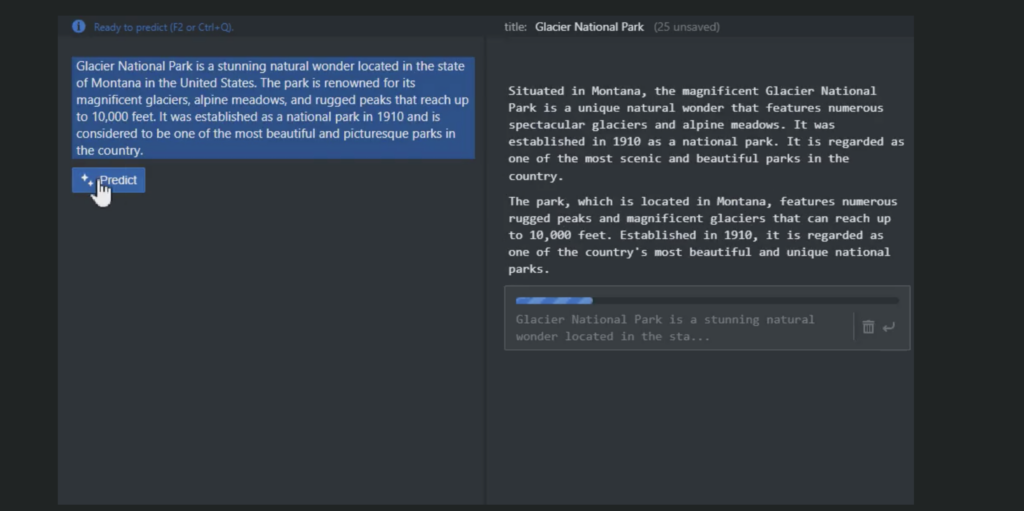Delete the pending prediction with trash icon
This screenshot has width=1024, height=511.
point(868,327)
